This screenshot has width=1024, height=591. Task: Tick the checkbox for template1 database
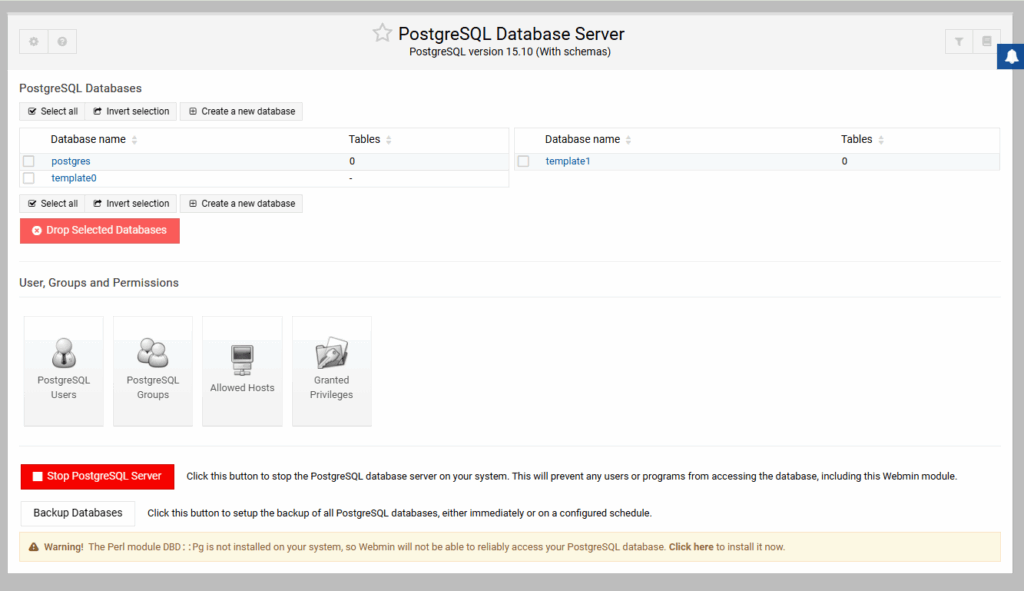[x=523, y=161]
